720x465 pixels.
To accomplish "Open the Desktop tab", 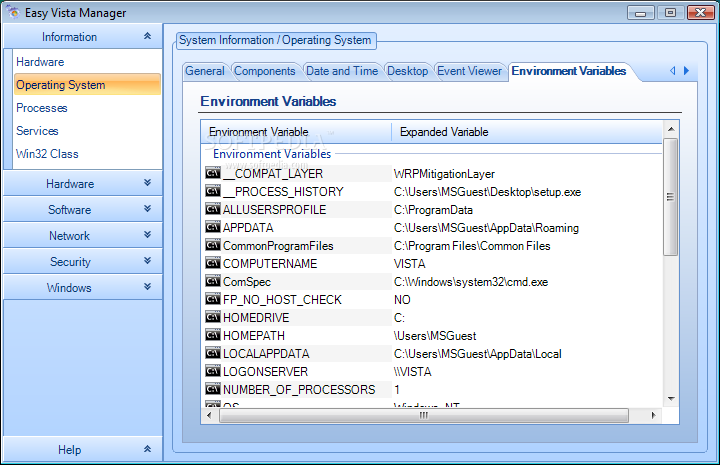I will 407,71.
